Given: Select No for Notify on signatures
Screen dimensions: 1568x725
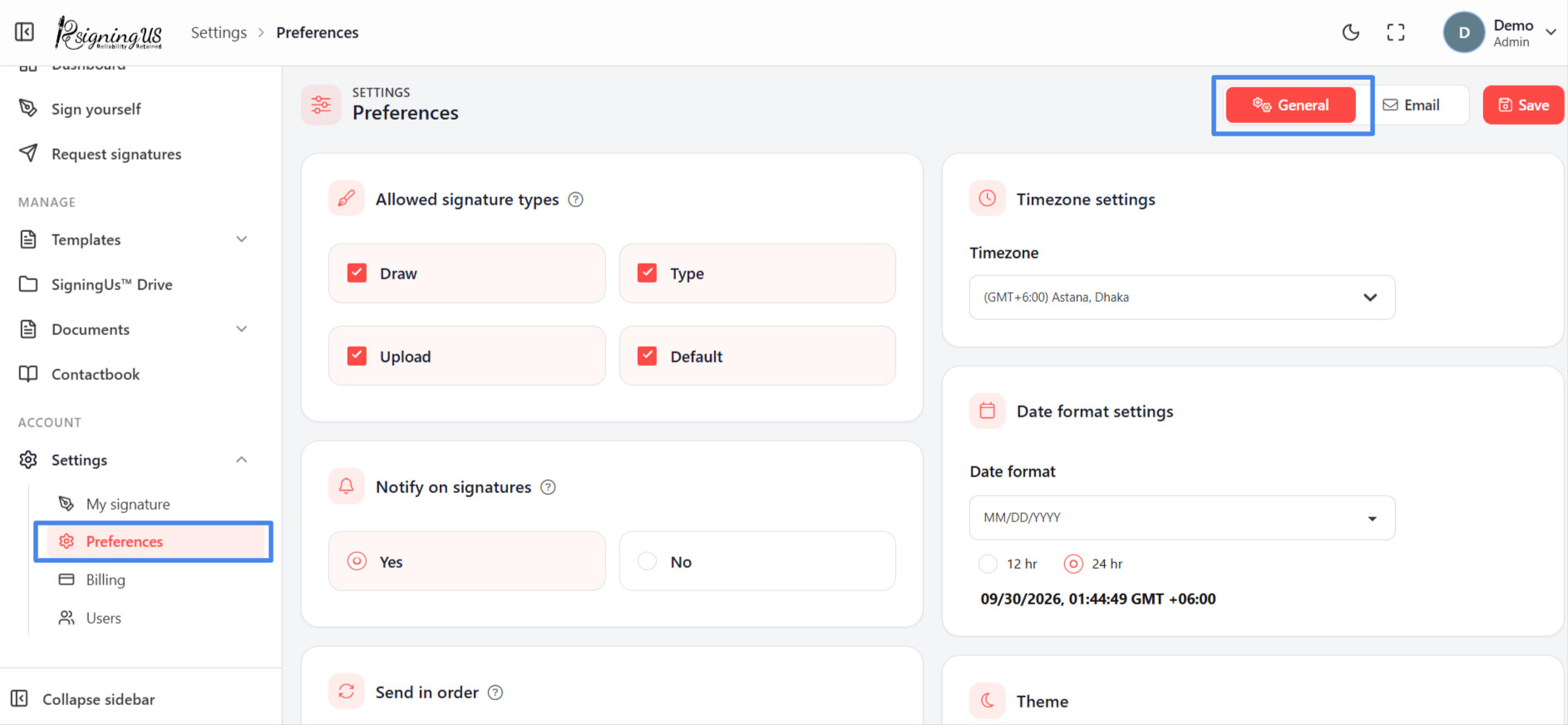Looking at the screenshot, I should pos(757,561).
